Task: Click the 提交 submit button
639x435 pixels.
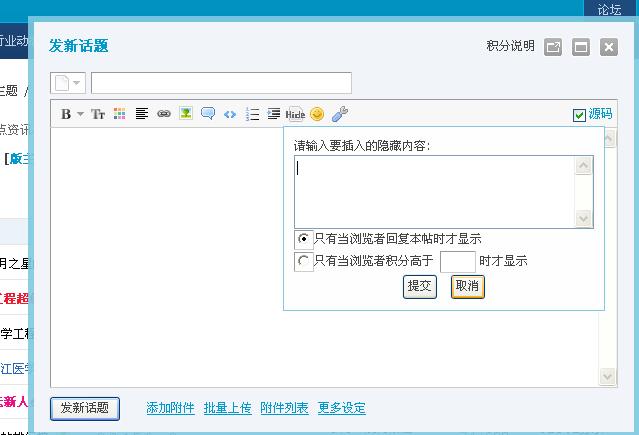Action: click(x=420, y=286)
